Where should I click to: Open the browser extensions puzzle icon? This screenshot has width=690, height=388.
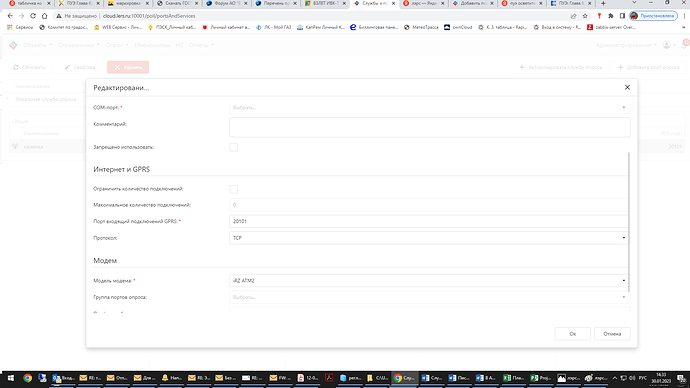[x=611, y=16]
